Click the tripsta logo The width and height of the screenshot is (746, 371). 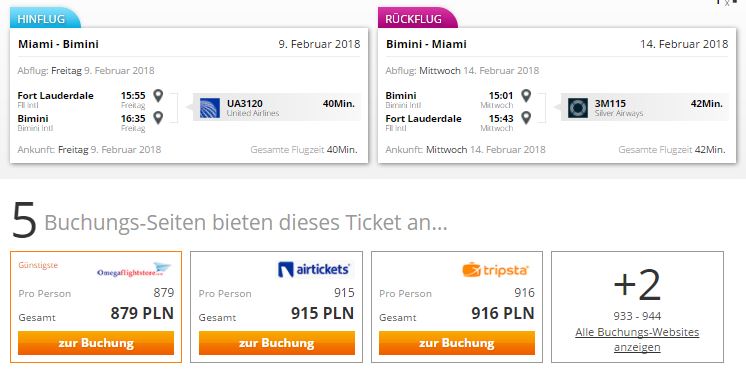[495, 270]
